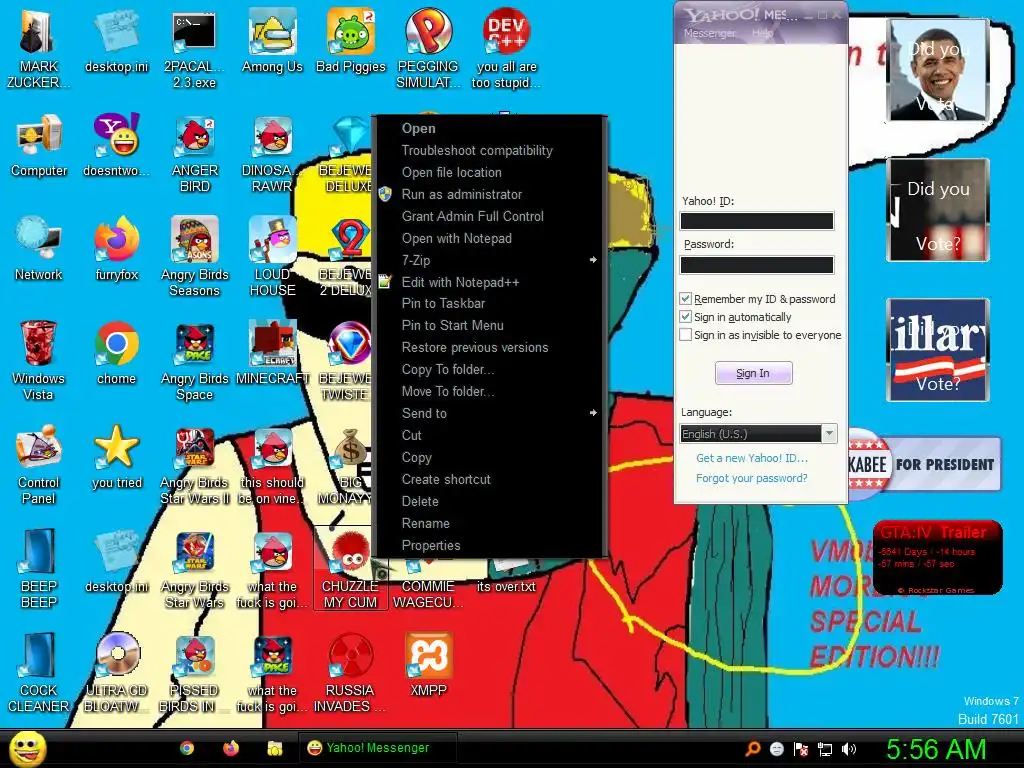Image resolution: width=1024 pixels, height=768 pixels.
Task: Select the Yahoo 'doesntwo...' icon
Action: point(116,145)
